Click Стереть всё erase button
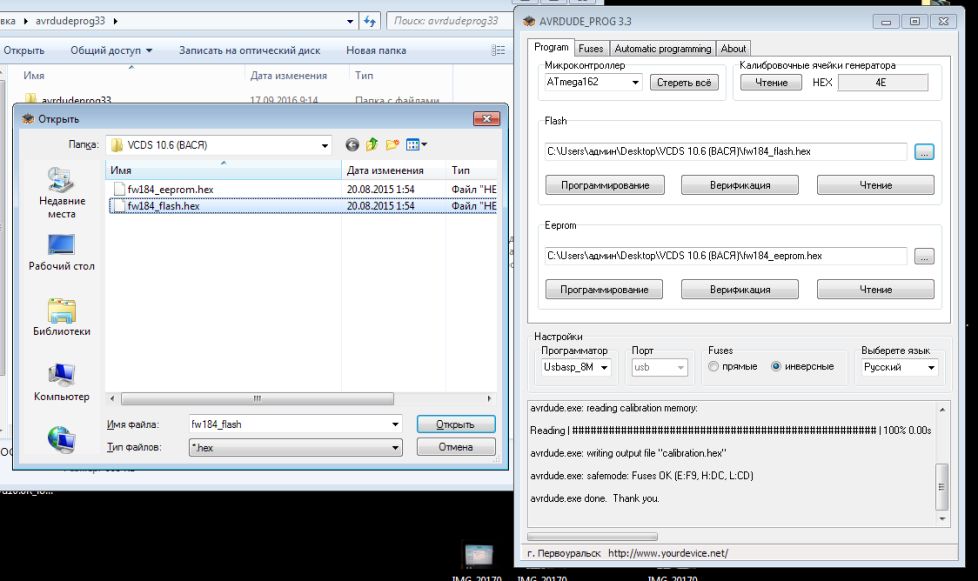 click(684, 82)
